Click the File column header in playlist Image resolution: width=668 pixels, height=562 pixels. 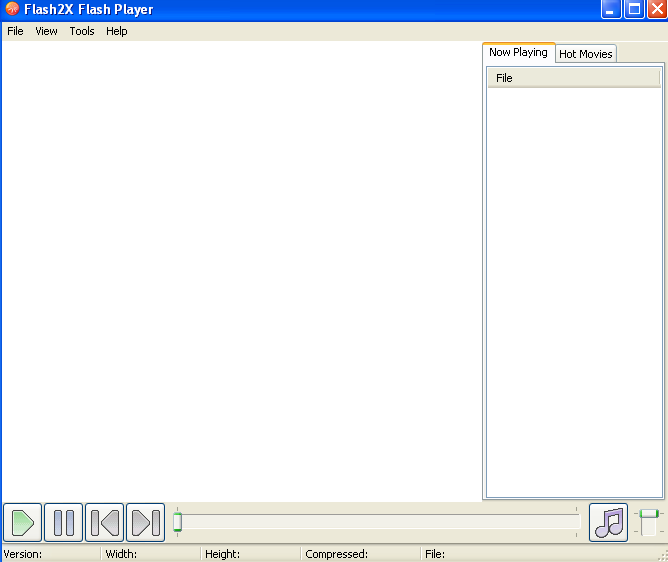[x=574, y=78]
